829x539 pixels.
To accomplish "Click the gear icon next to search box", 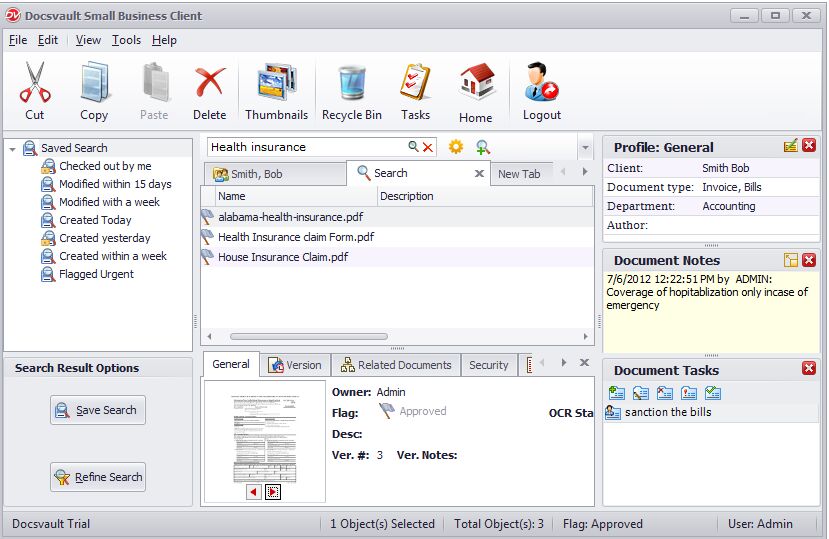I will (x=456, y=147).
